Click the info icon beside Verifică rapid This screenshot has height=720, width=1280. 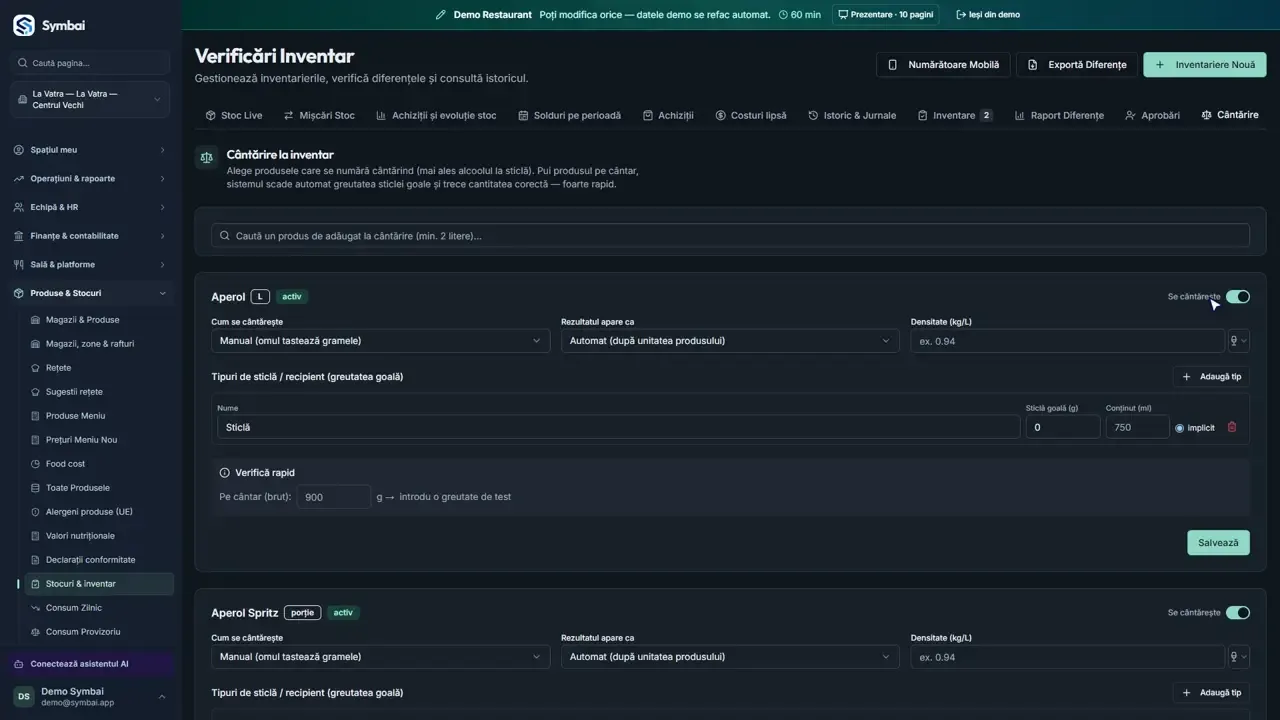coord(225,473)
